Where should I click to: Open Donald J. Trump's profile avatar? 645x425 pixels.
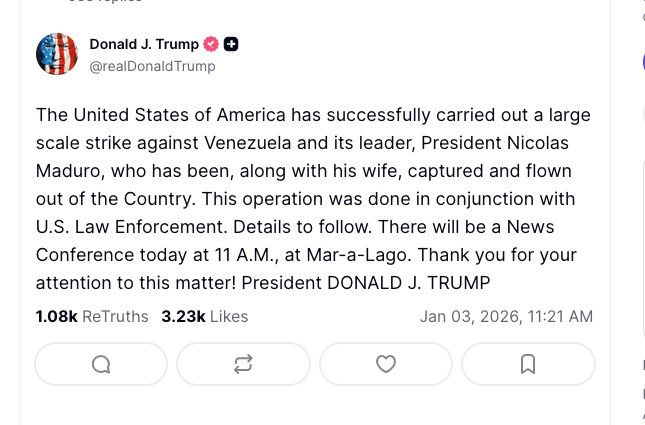pos(57,54)
